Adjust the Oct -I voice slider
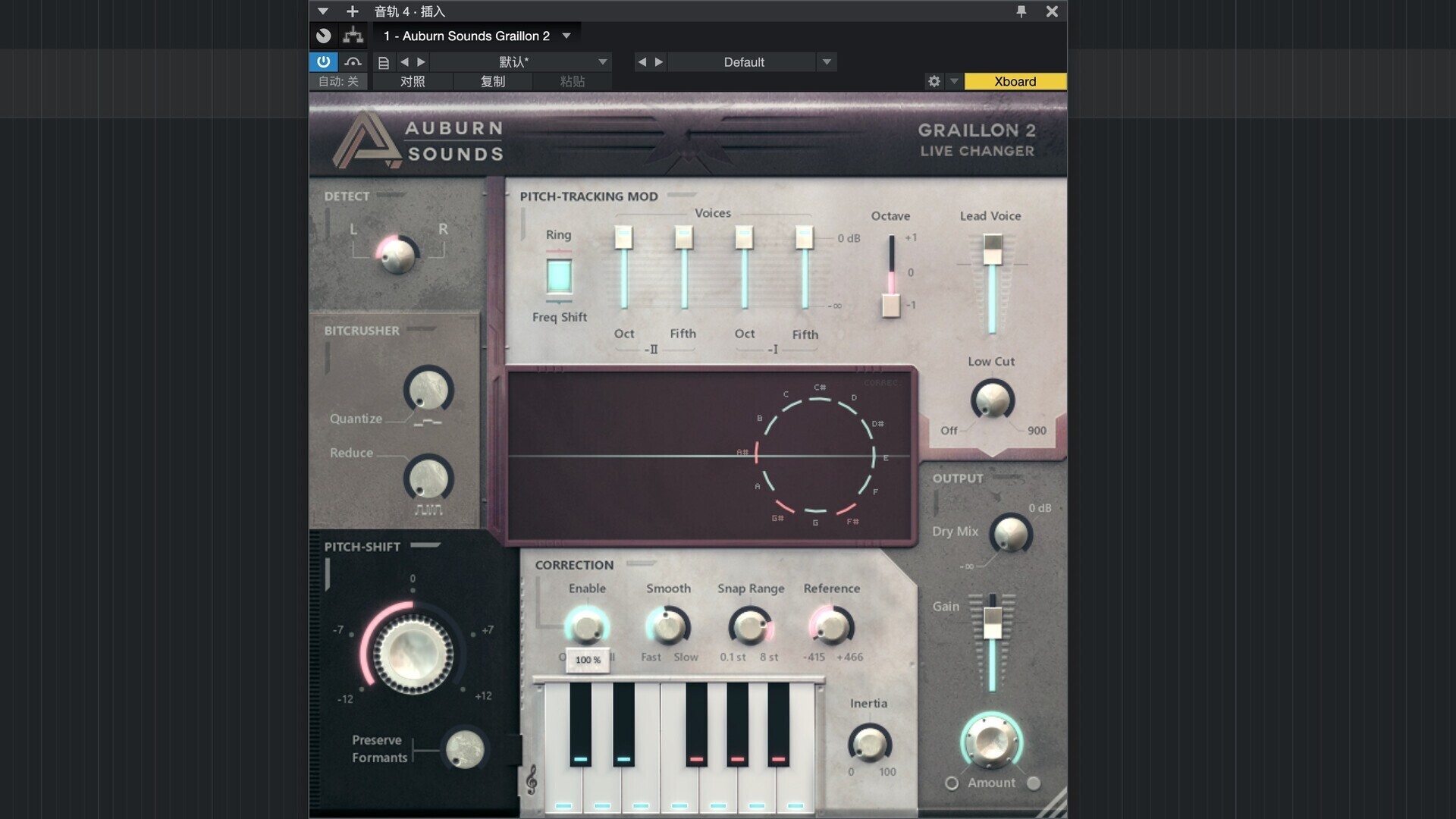This screenshot has width=1456, height=819. tap(744, 238)
